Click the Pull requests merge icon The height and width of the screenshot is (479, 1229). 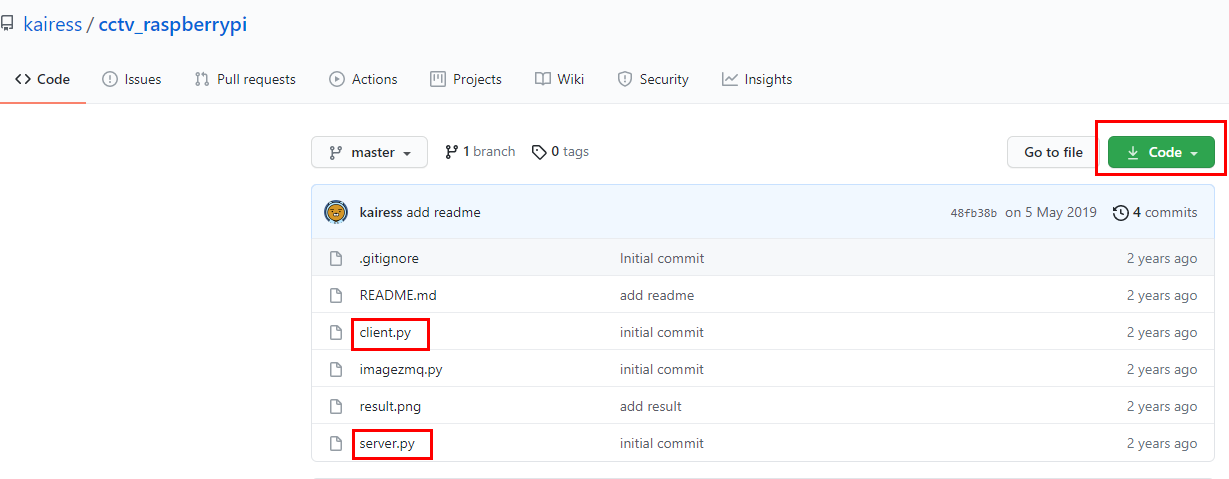point(202,79)
